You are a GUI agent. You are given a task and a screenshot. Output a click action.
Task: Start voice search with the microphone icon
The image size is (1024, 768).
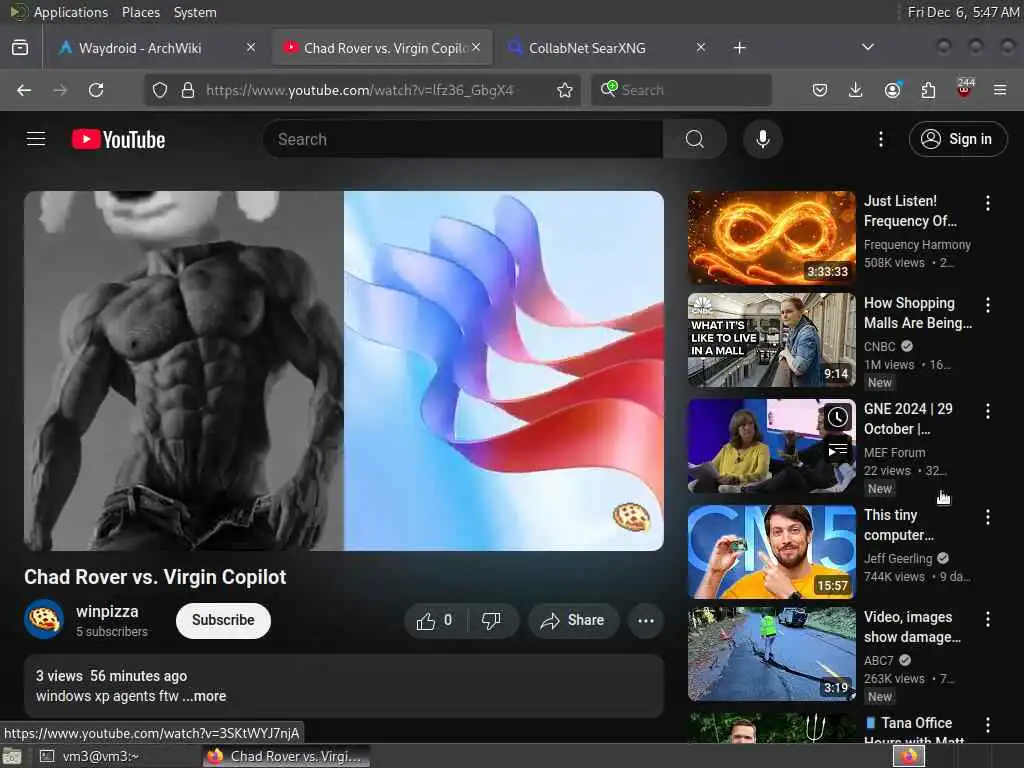pyautogui.click(x=763, y=139)
